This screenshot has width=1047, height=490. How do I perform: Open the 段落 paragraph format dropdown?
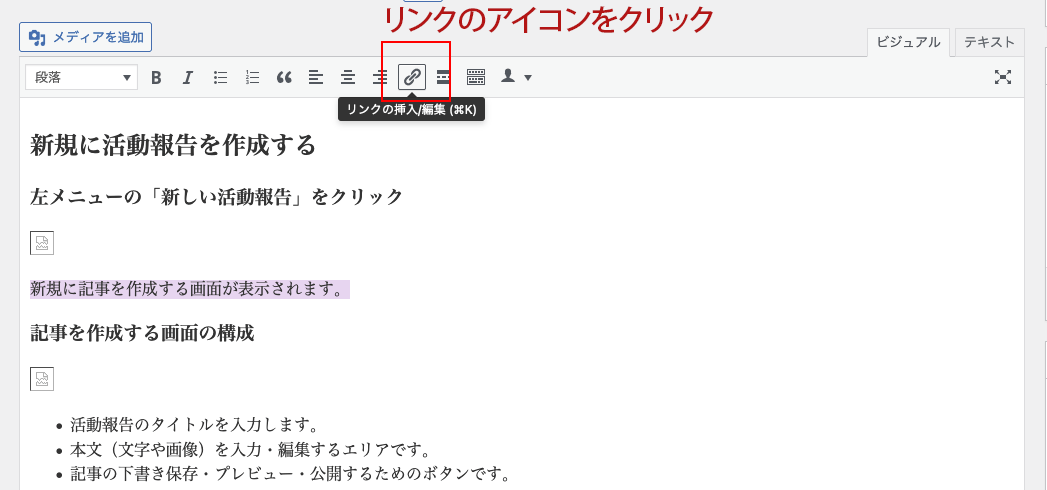[x=81, y=77]
